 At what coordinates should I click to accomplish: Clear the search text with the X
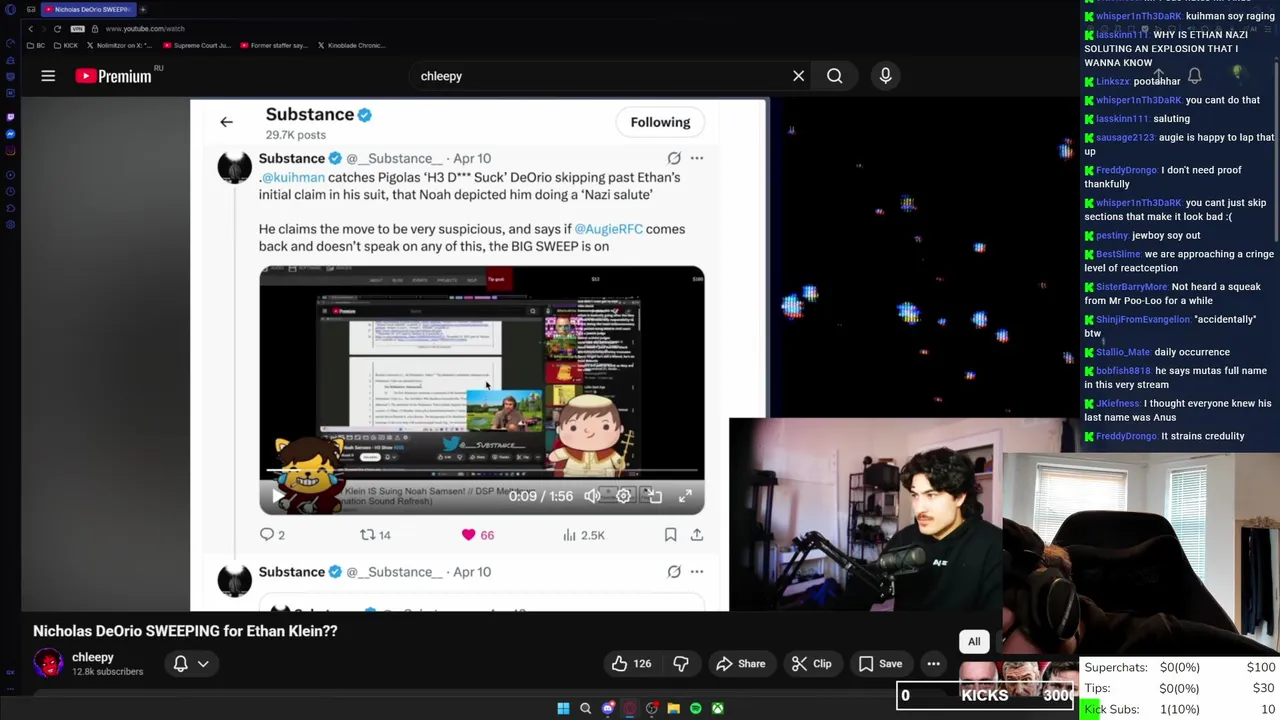798,76
